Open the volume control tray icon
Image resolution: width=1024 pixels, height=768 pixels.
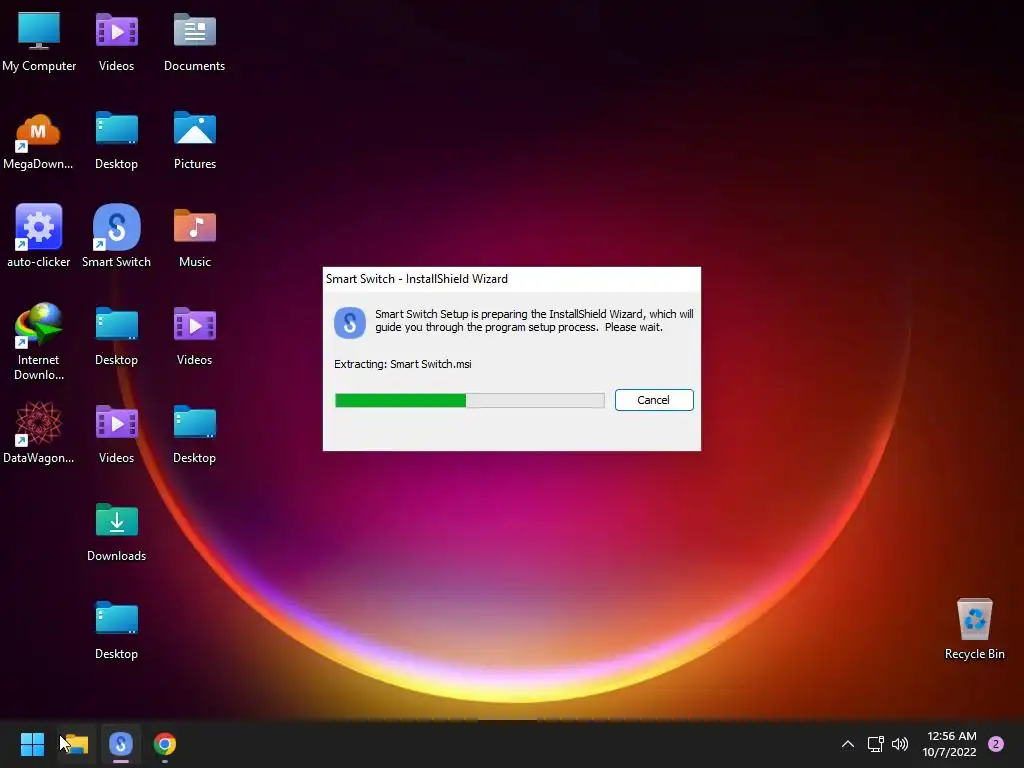900,744
